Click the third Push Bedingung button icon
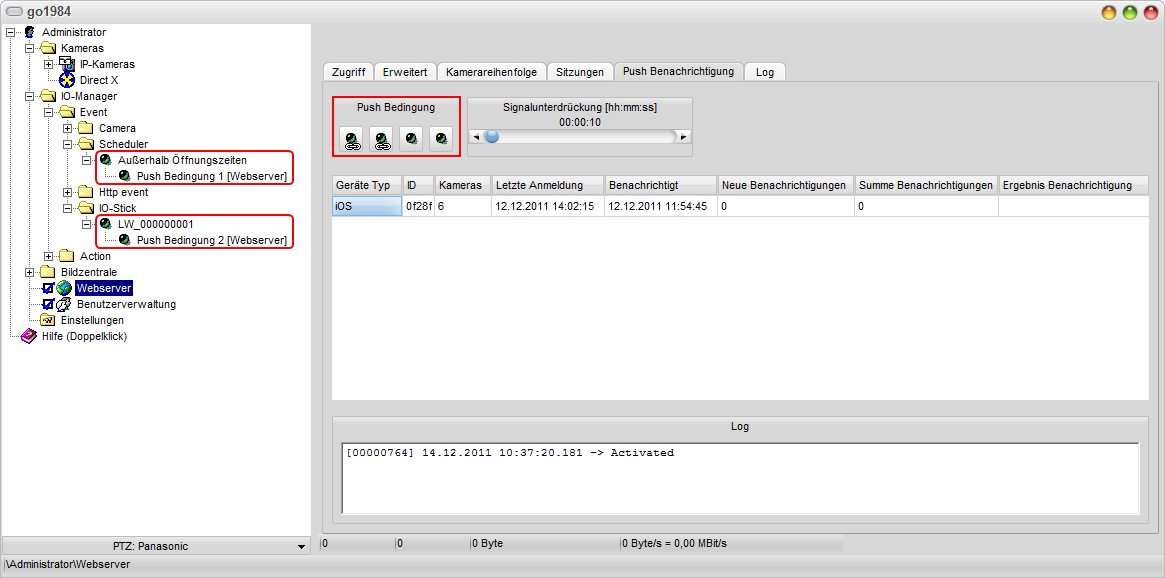Screen dimensions: 1165x578 coord(411,139)
